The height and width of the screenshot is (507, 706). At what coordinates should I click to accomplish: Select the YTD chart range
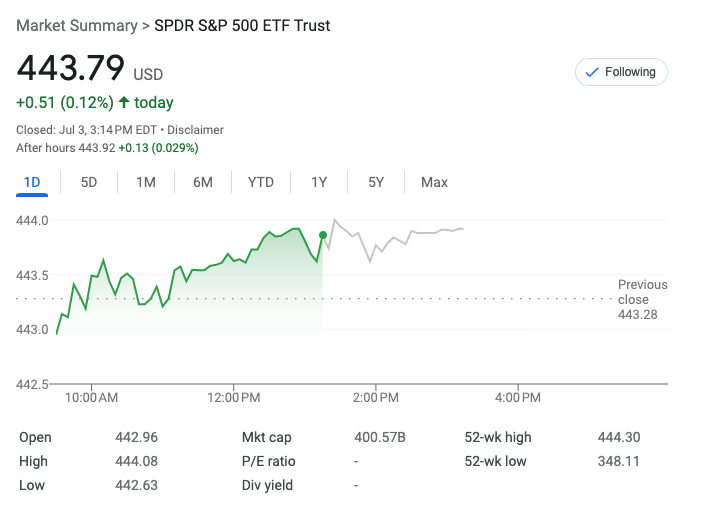[x=261, y=182]
